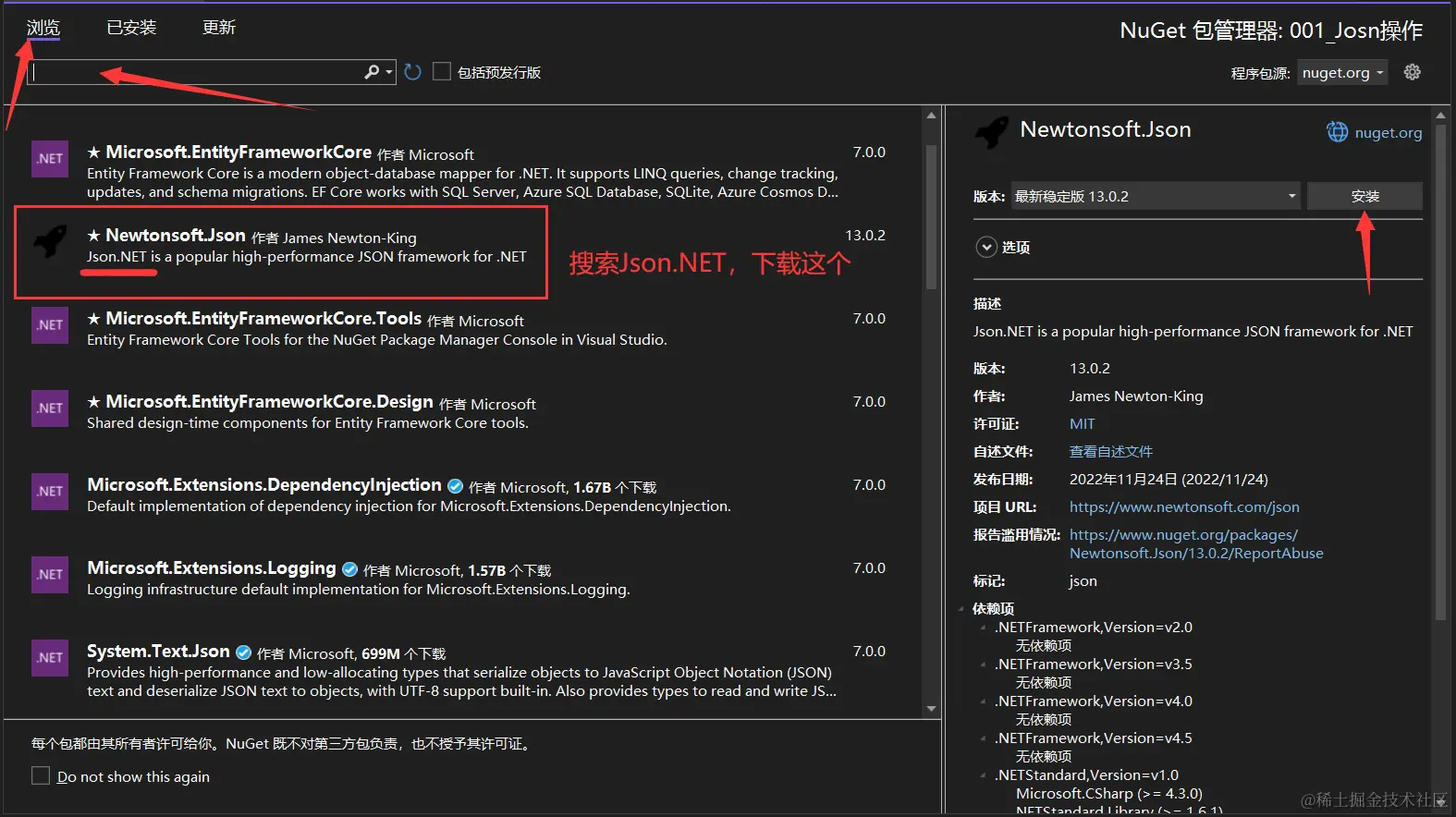This screenshot has height=817, width=1456.
Task: Click DependencyInjection .NET package icon
Action: [x=50, y=491]
